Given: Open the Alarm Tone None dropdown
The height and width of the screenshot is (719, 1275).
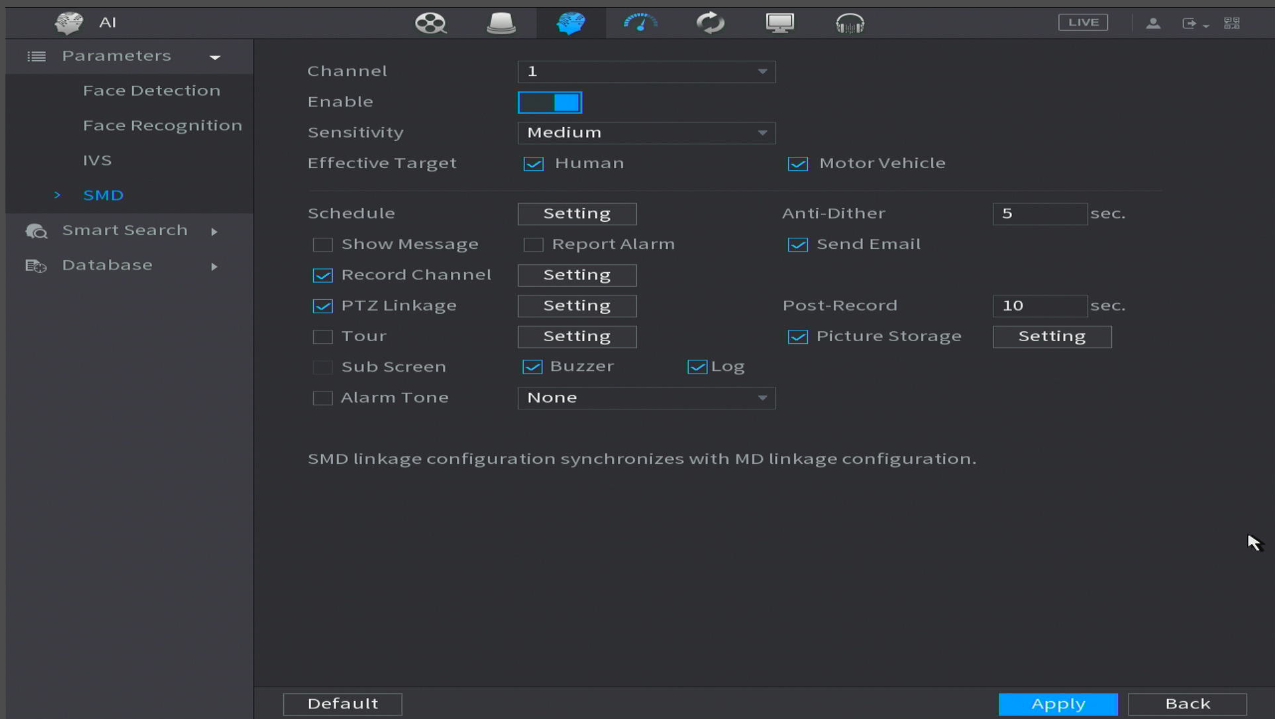Looking at the screenshot, I should [646, 398].
